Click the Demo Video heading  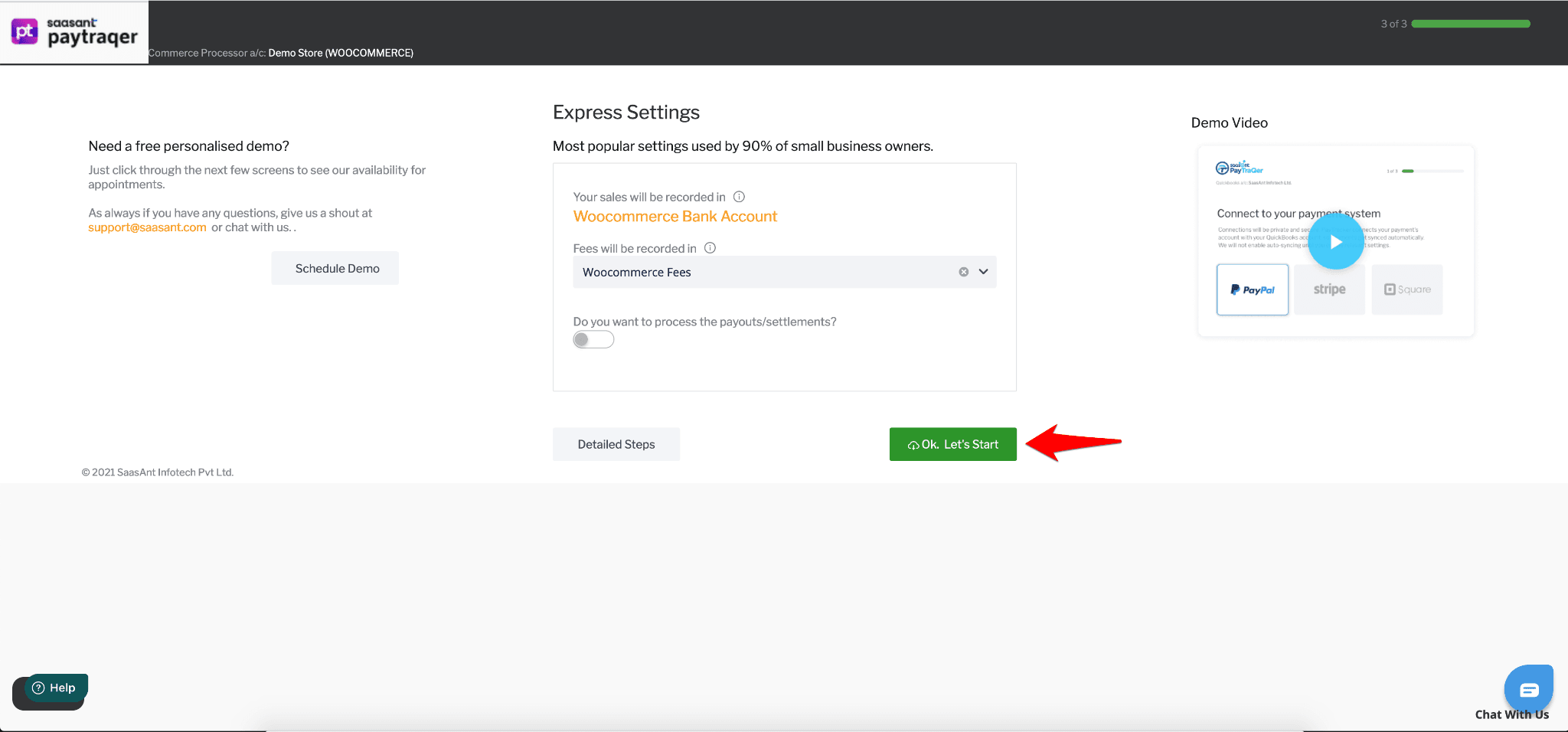click(1230, 123)
